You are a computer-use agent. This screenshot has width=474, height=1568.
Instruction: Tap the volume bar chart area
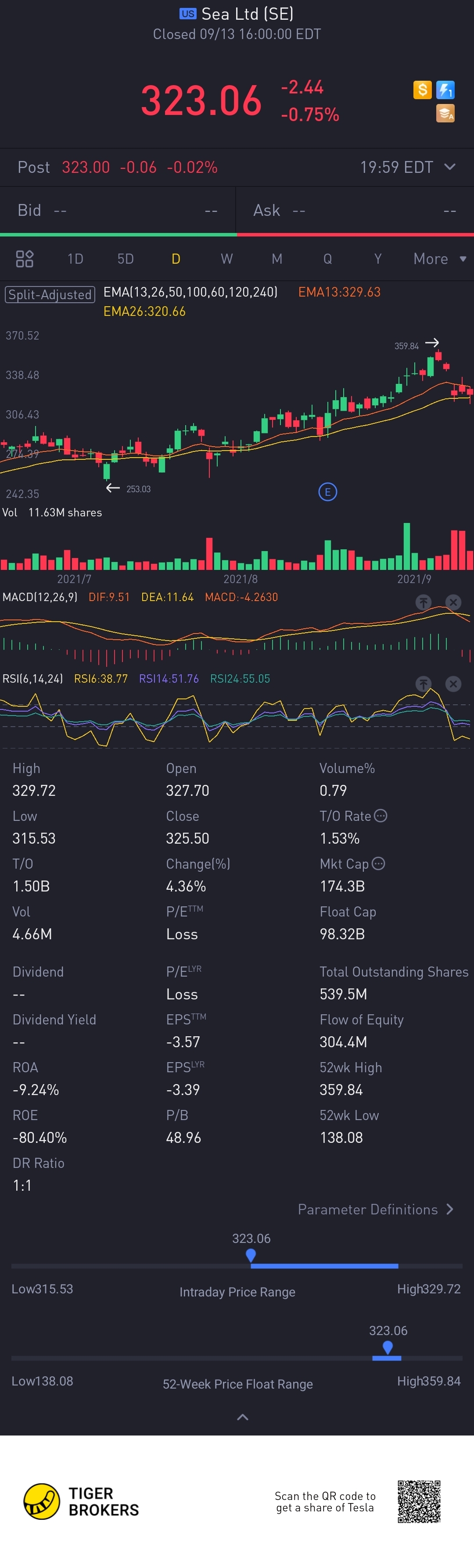pyautogui.click(x=237, y=546)
